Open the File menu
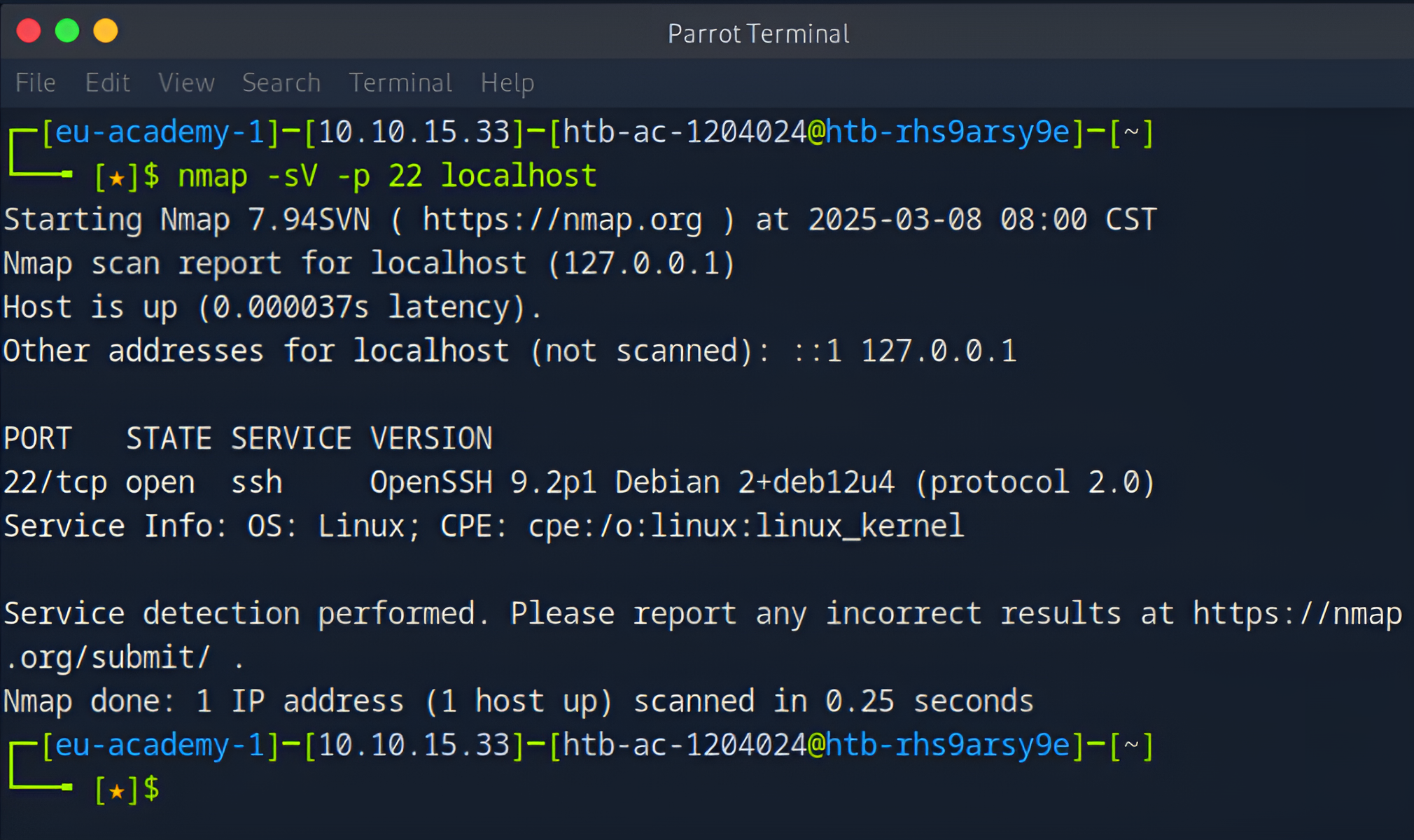1414x840 pixels. [36, 83]
